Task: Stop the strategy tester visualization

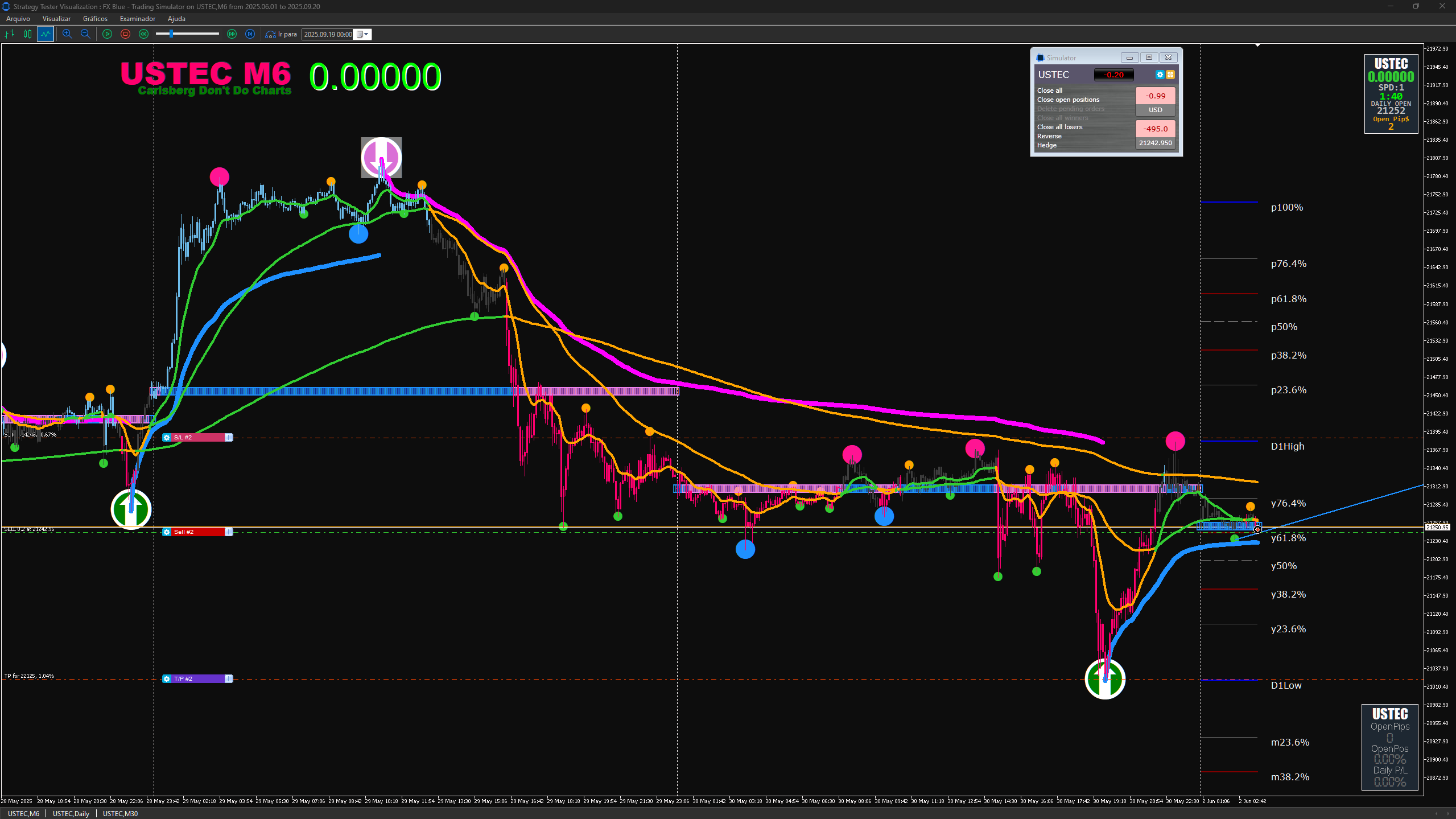Action: tap(125, 34)
